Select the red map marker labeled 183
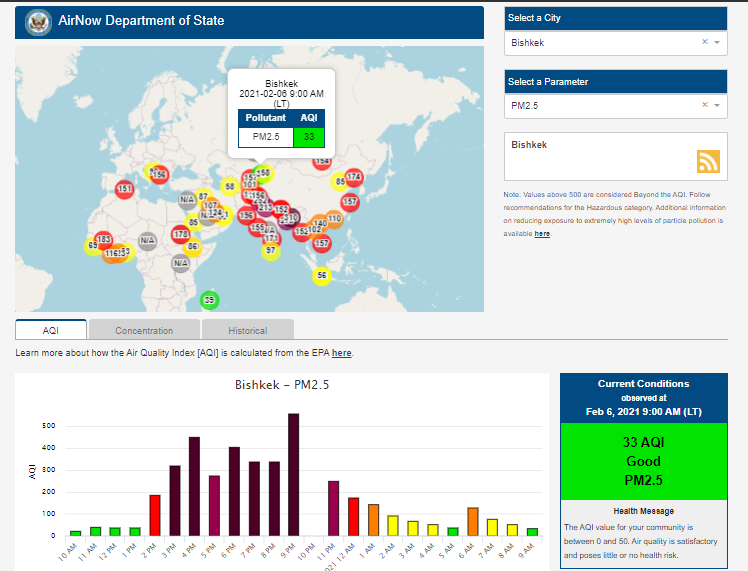Image resolution: width=748 pixels, height=571 pixels. pos(104,240)
